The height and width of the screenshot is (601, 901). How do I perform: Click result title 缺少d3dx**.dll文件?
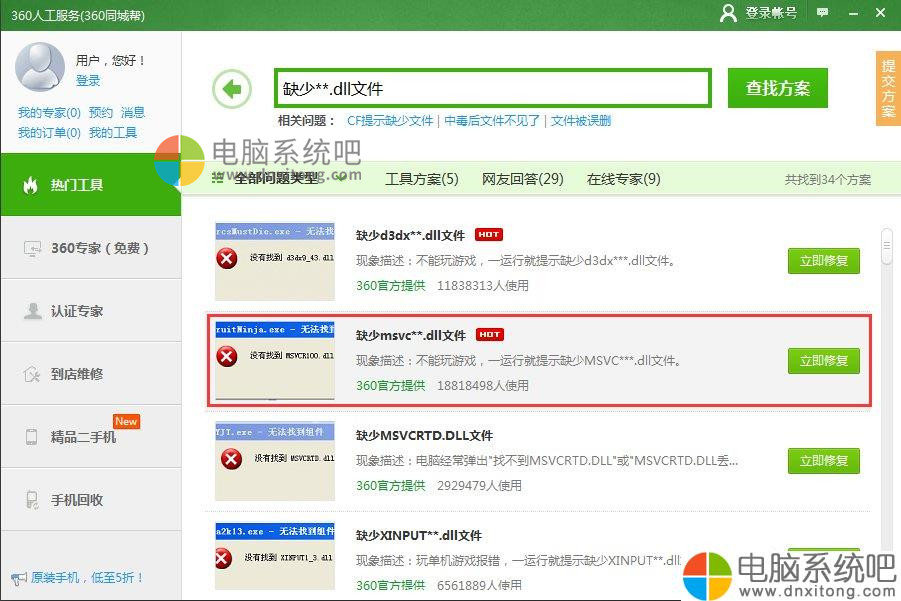(410, 235)
